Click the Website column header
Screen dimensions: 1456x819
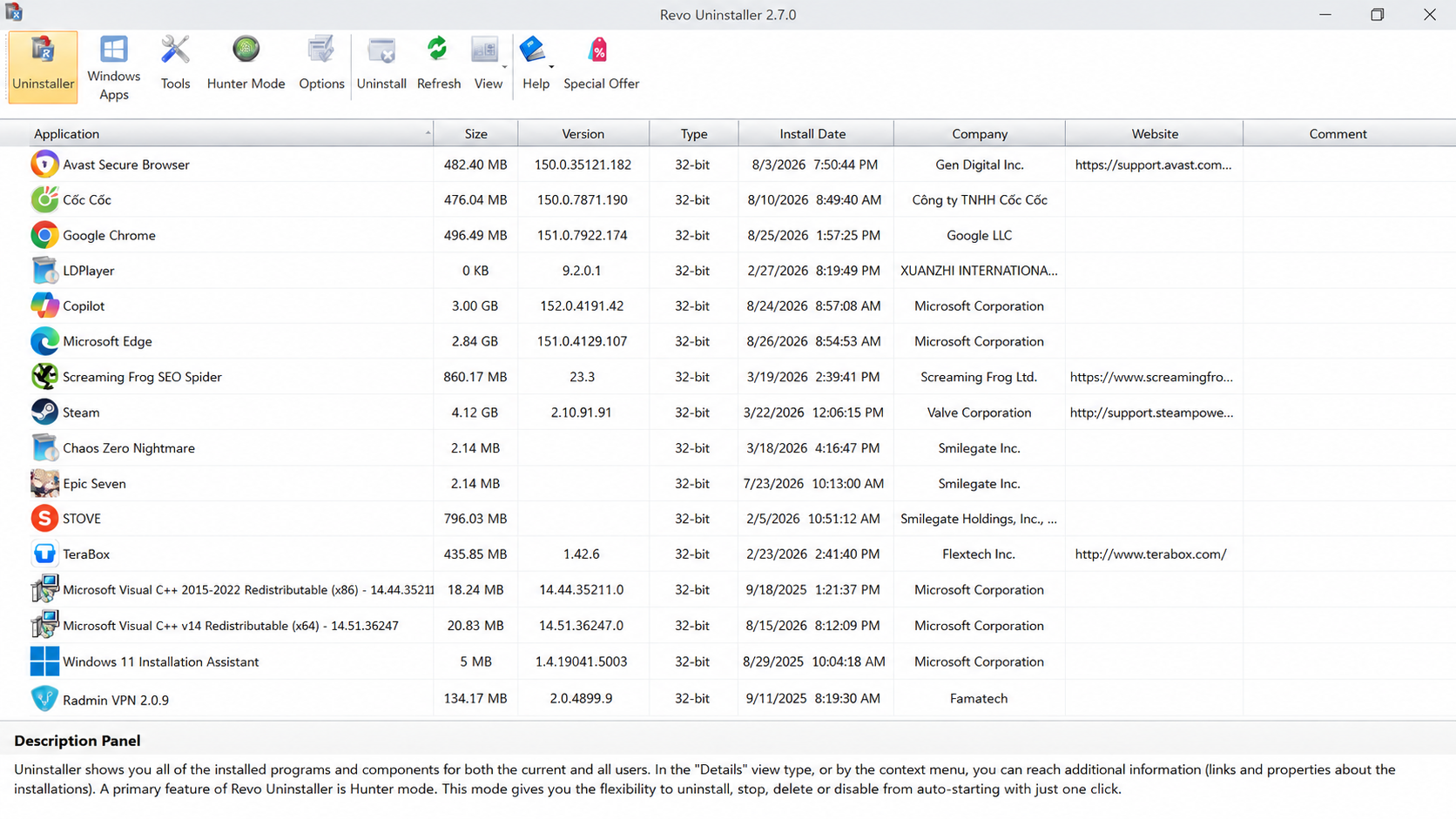[x=1155, y=133]
